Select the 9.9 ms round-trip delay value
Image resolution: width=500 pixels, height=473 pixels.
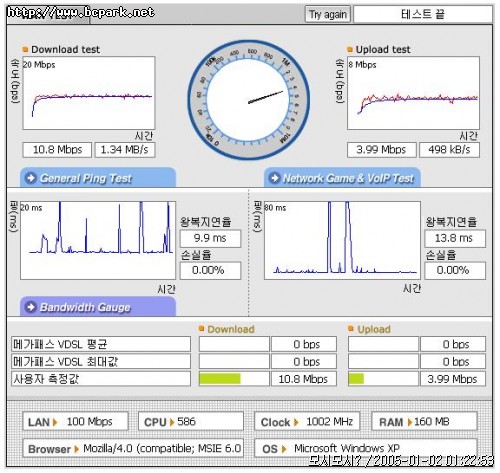pyautogui.click(x=210, y=238)
